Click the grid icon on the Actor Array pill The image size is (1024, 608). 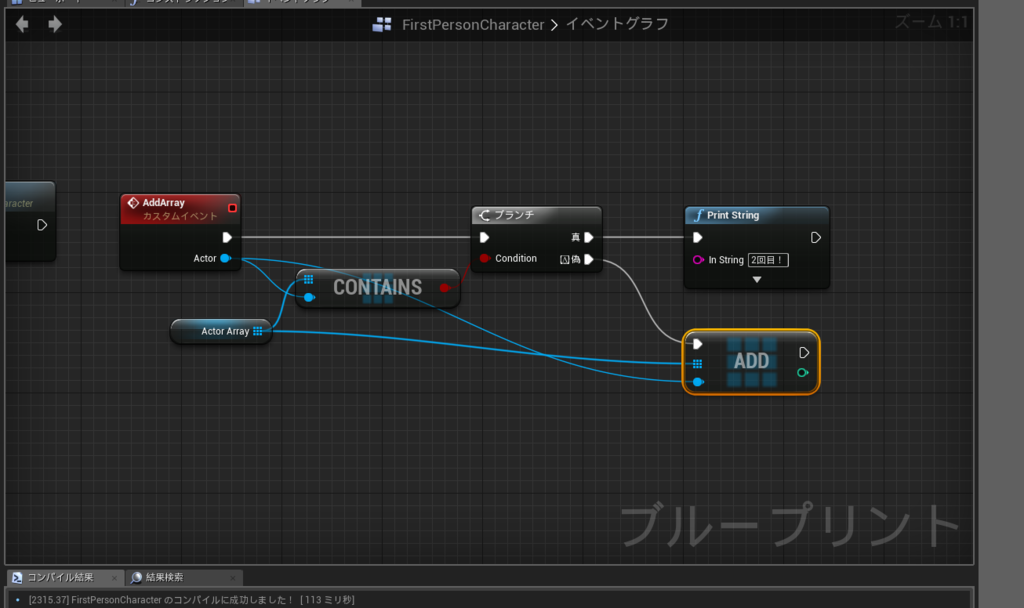click(258, 331)
